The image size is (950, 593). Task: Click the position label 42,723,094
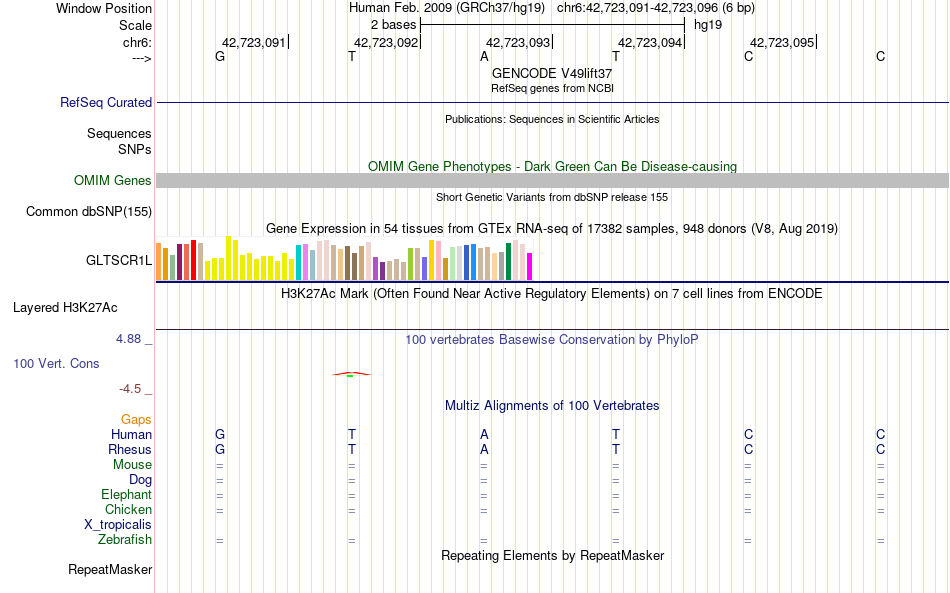(x=649, y=43)
